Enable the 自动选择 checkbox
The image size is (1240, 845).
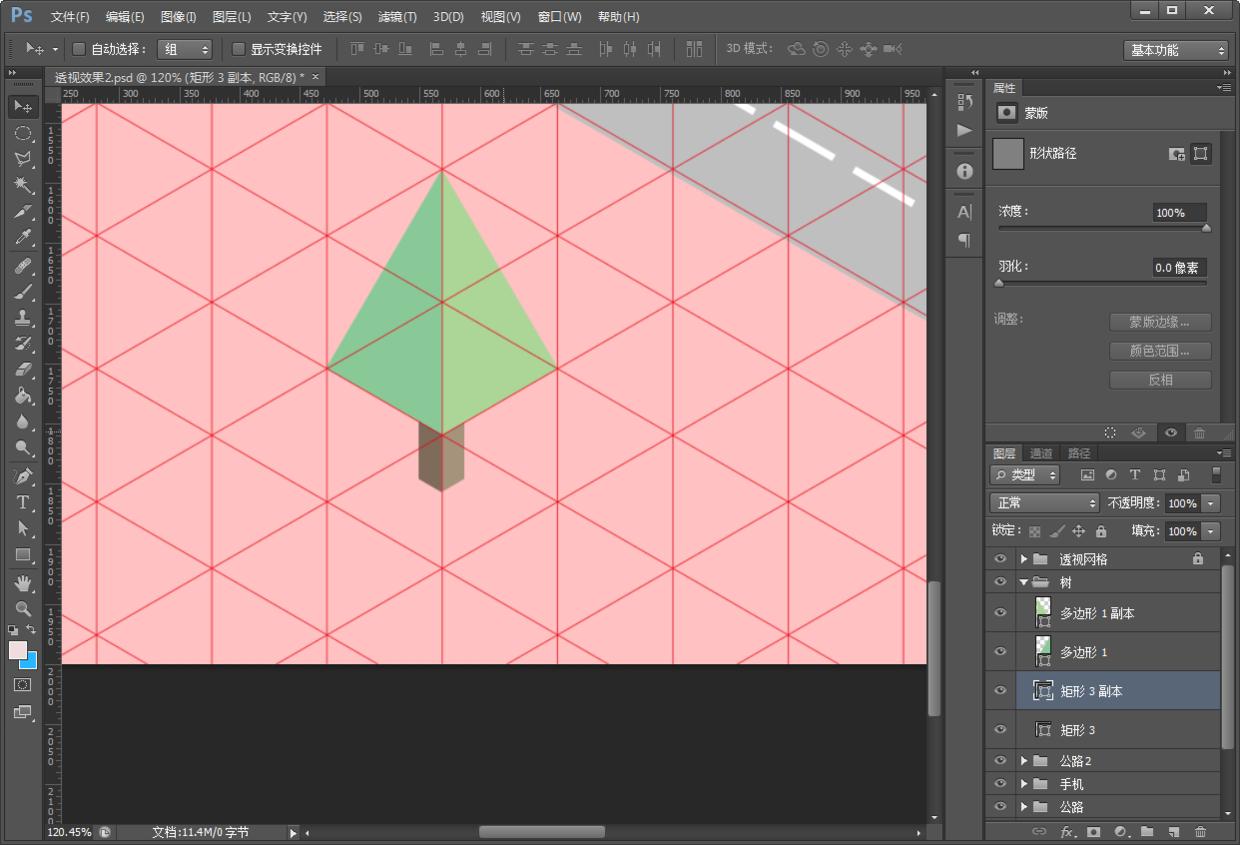click(79, 49)
